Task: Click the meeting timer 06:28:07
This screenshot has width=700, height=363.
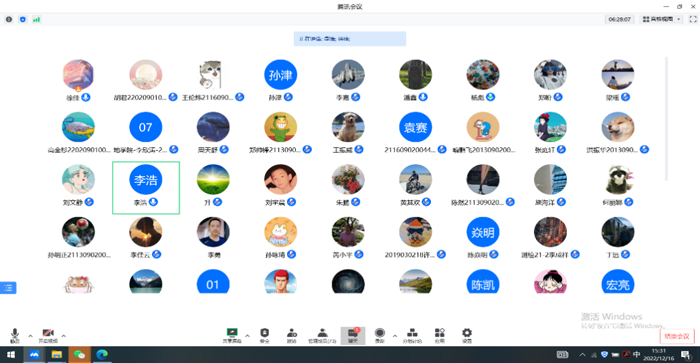Action: 620,19
